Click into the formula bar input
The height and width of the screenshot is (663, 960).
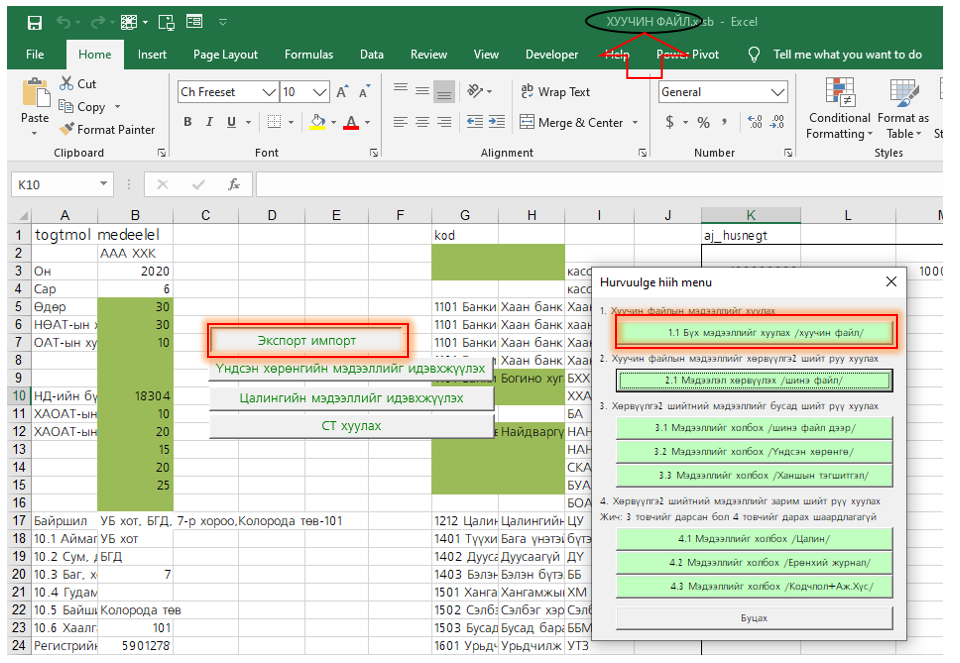600,185
